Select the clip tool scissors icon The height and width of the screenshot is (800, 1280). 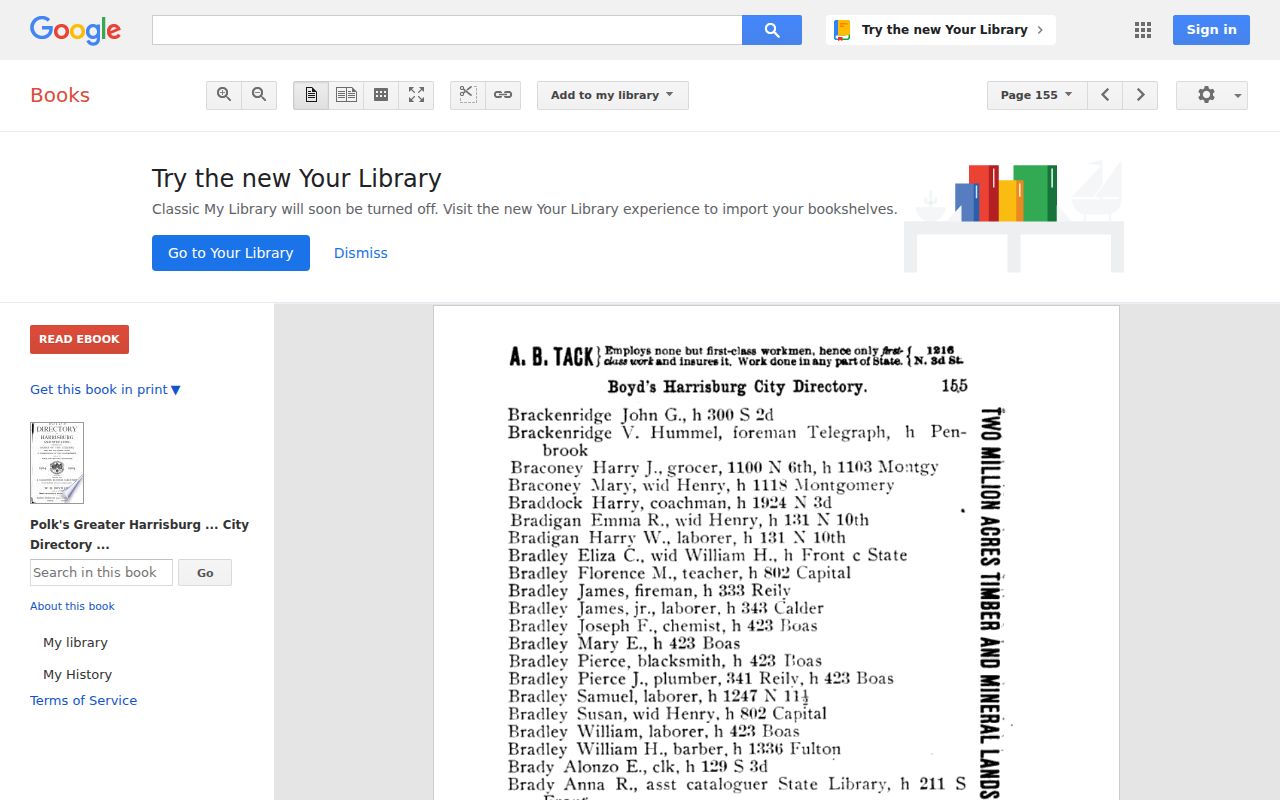[468, 95]
